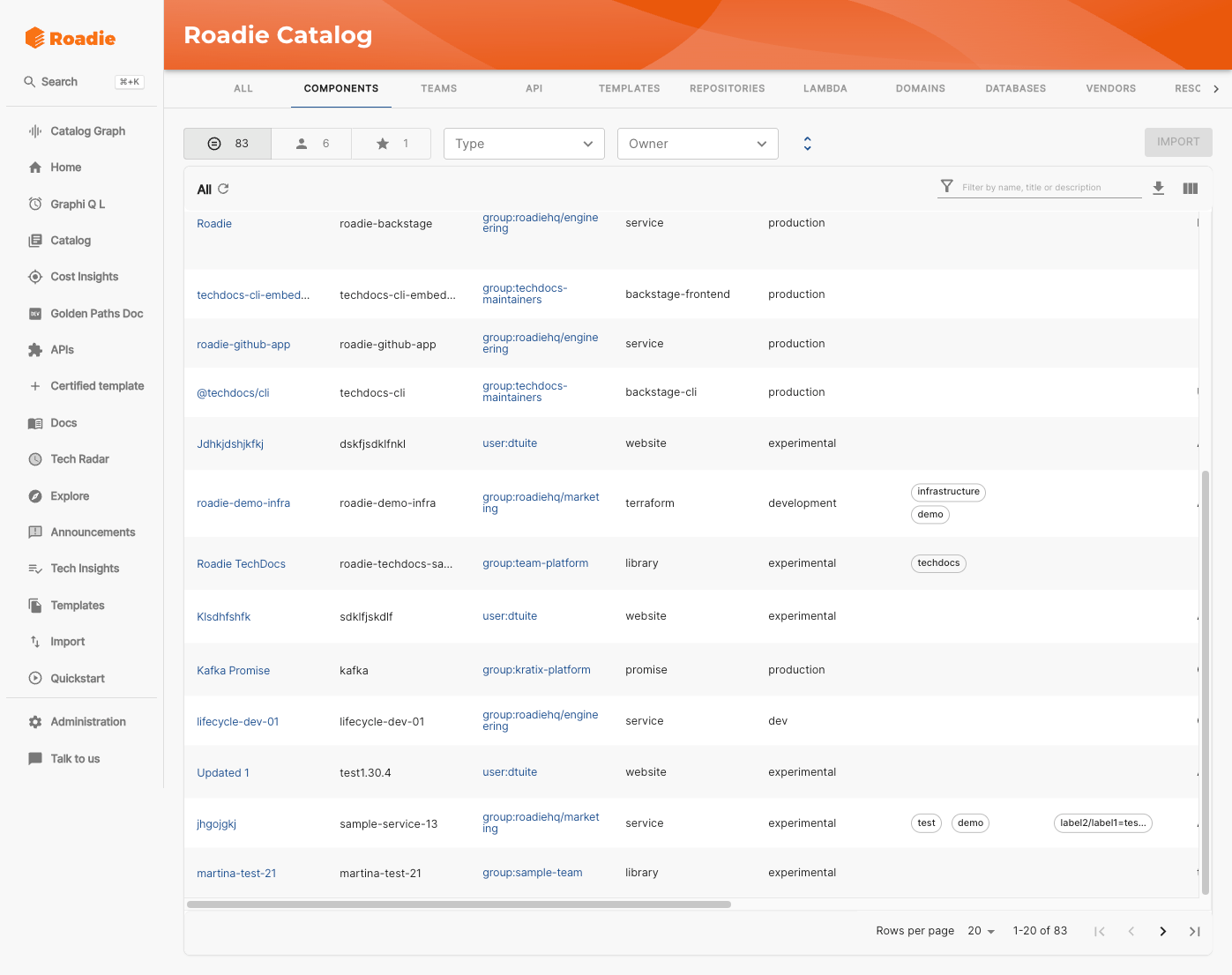The width and height of the screenshot is (1232, 975).
Task: Export the component list as CSV
Action: (x=1158, y=187)
